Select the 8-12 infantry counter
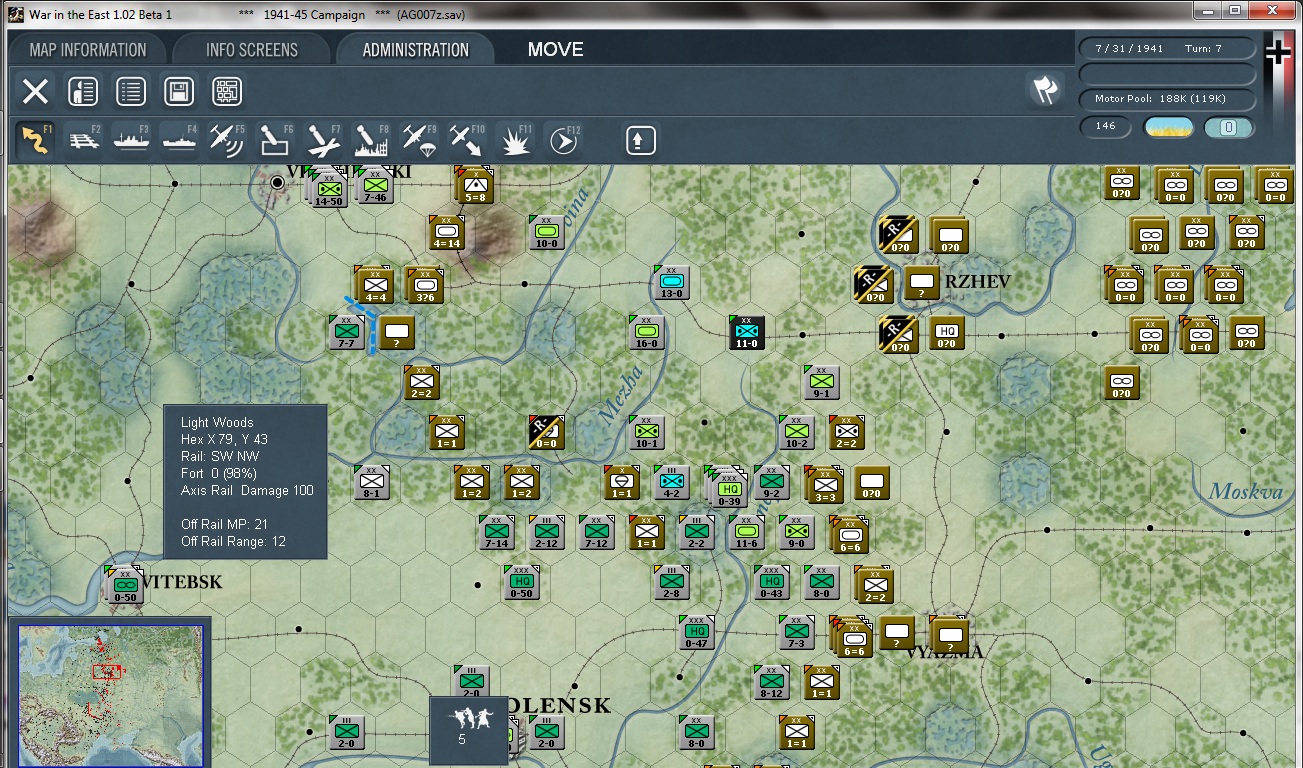The width and height of the screenshot is (1303, 768). [772, 683]
